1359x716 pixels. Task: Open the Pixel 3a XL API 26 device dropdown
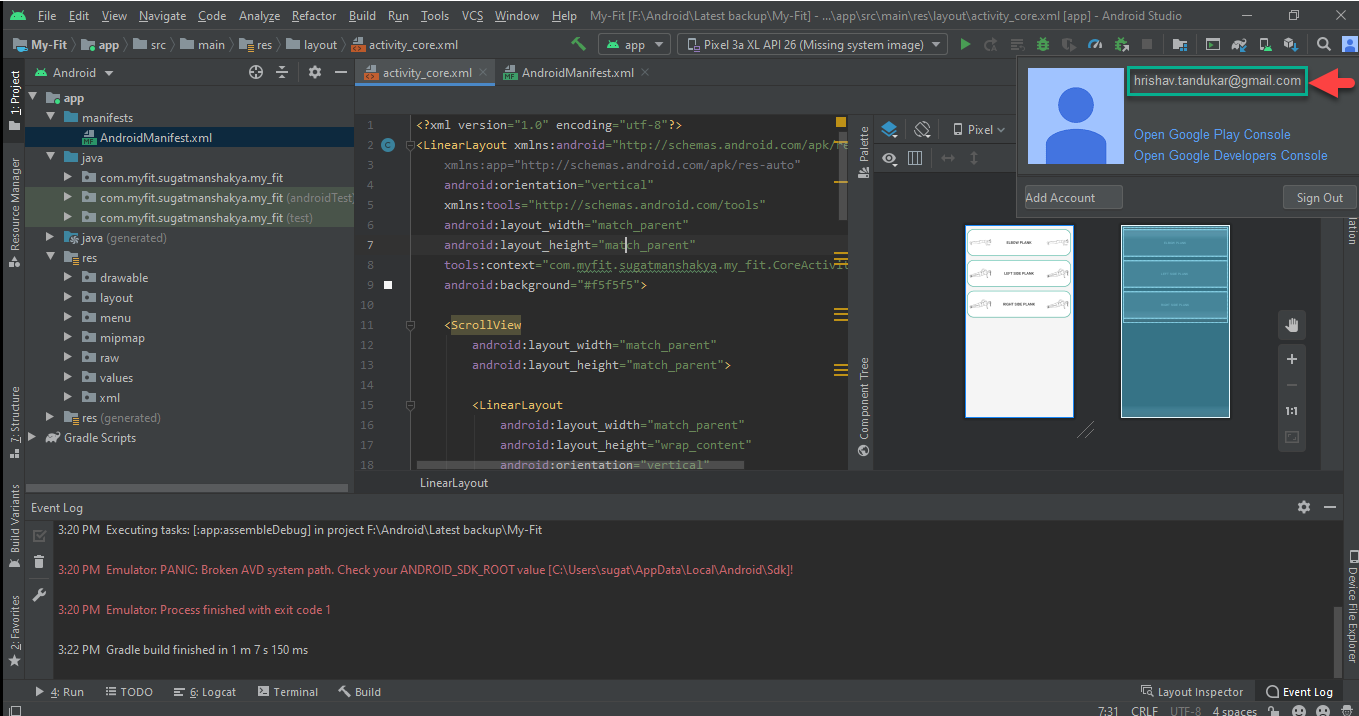812,44
